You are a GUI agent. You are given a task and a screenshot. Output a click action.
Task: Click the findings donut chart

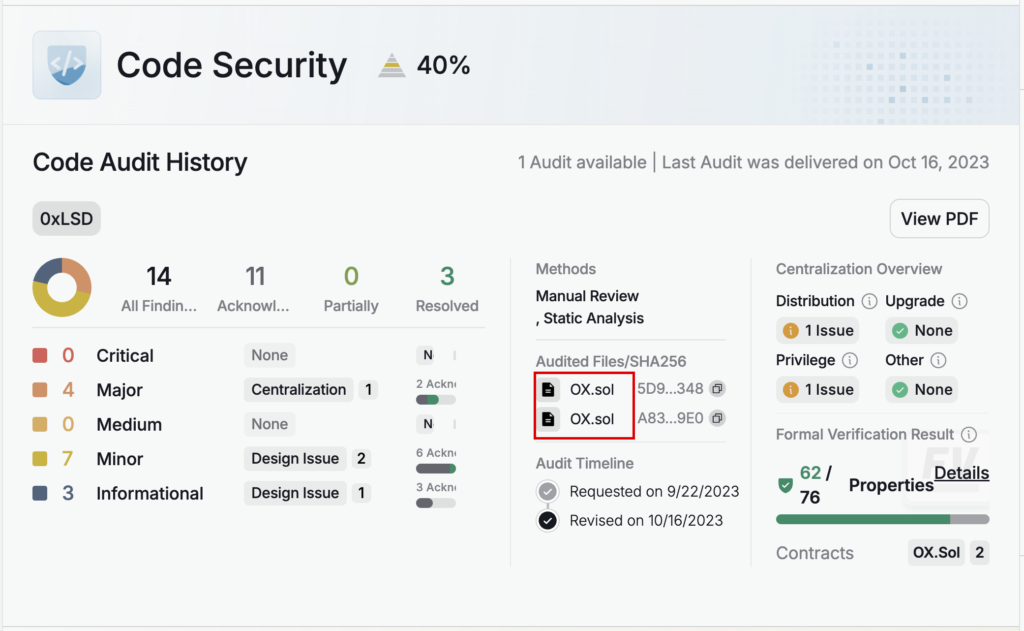pyautogui.click(x=62, y=287)
